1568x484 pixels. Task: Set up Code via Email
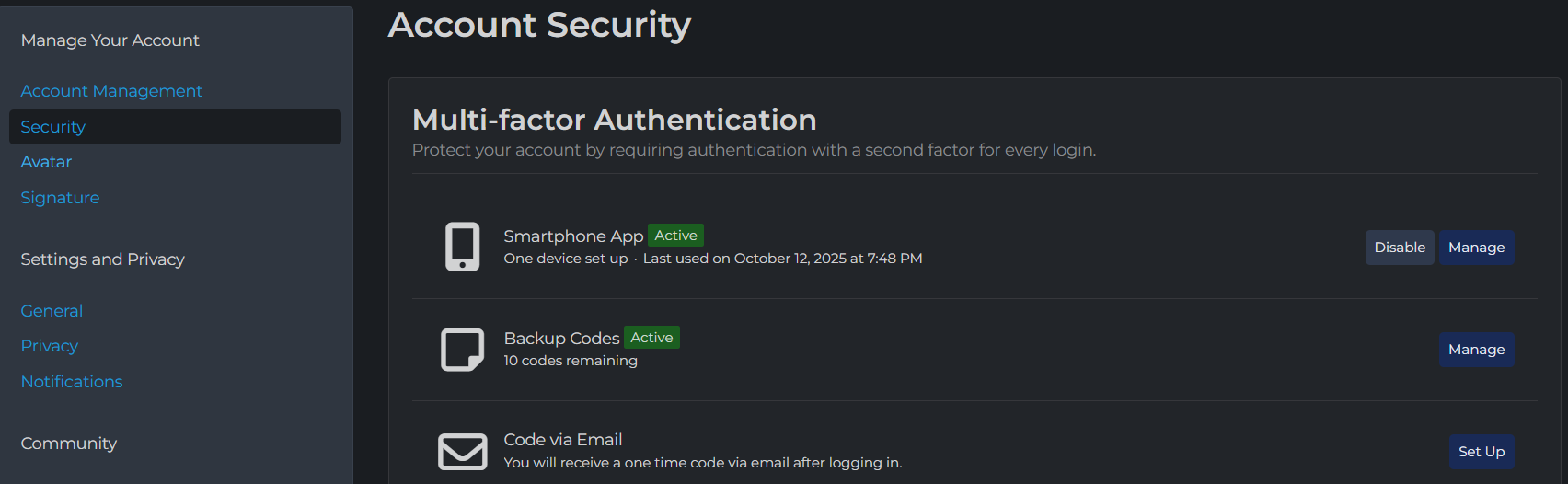[x=1481, y=452]
